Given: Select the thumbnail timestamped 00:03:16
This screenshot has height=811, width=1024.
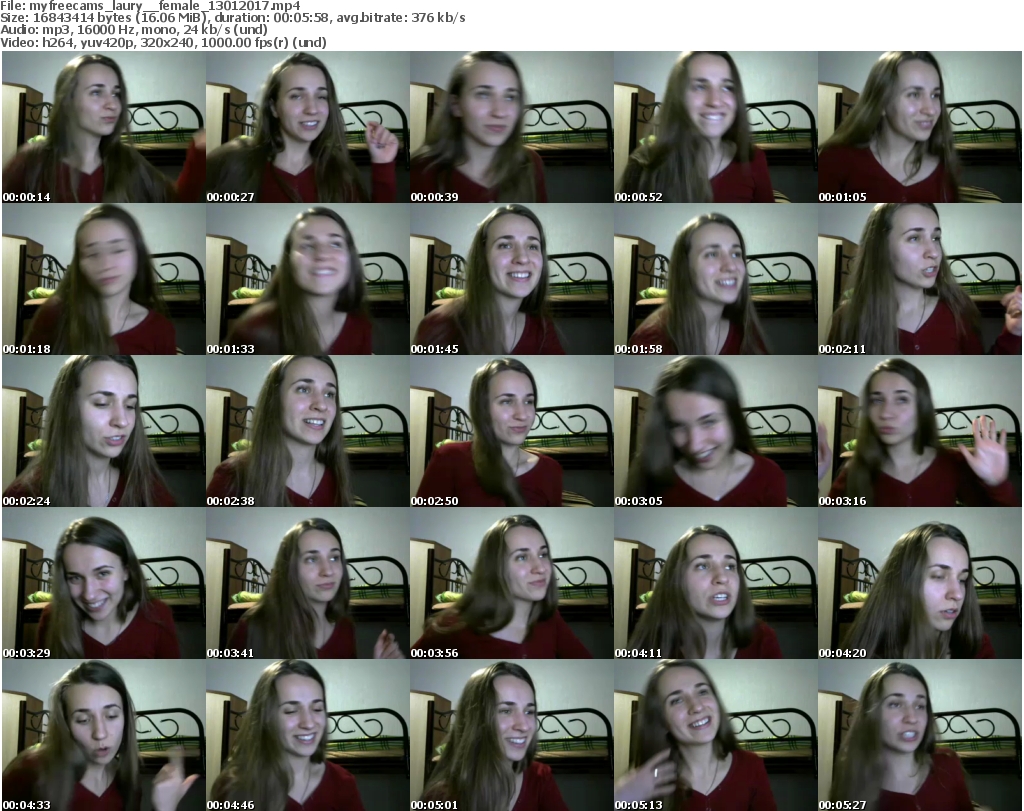Looking at the screenshot, I should pos(920,431).
